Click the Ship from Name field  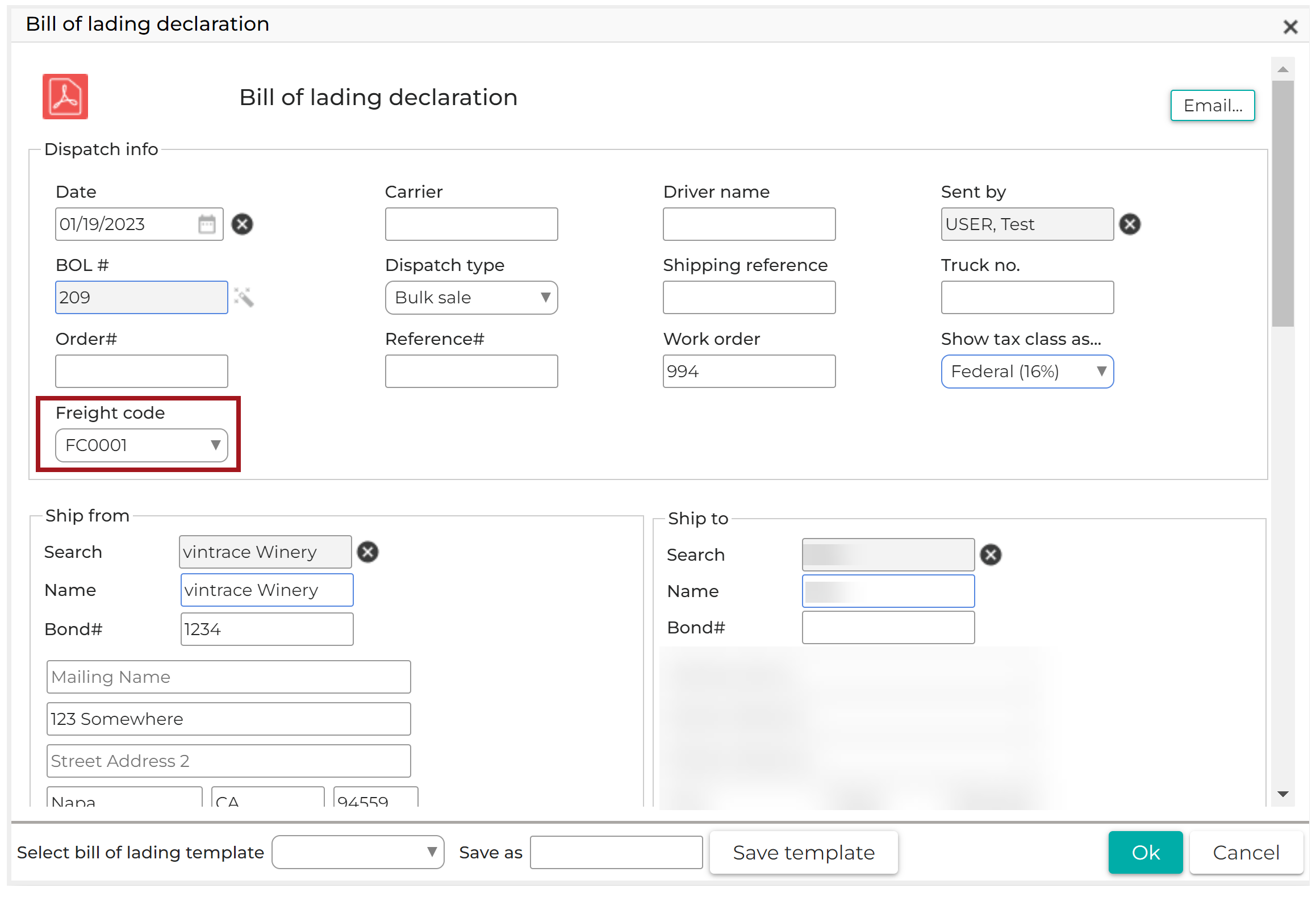[x=267, y=590]
